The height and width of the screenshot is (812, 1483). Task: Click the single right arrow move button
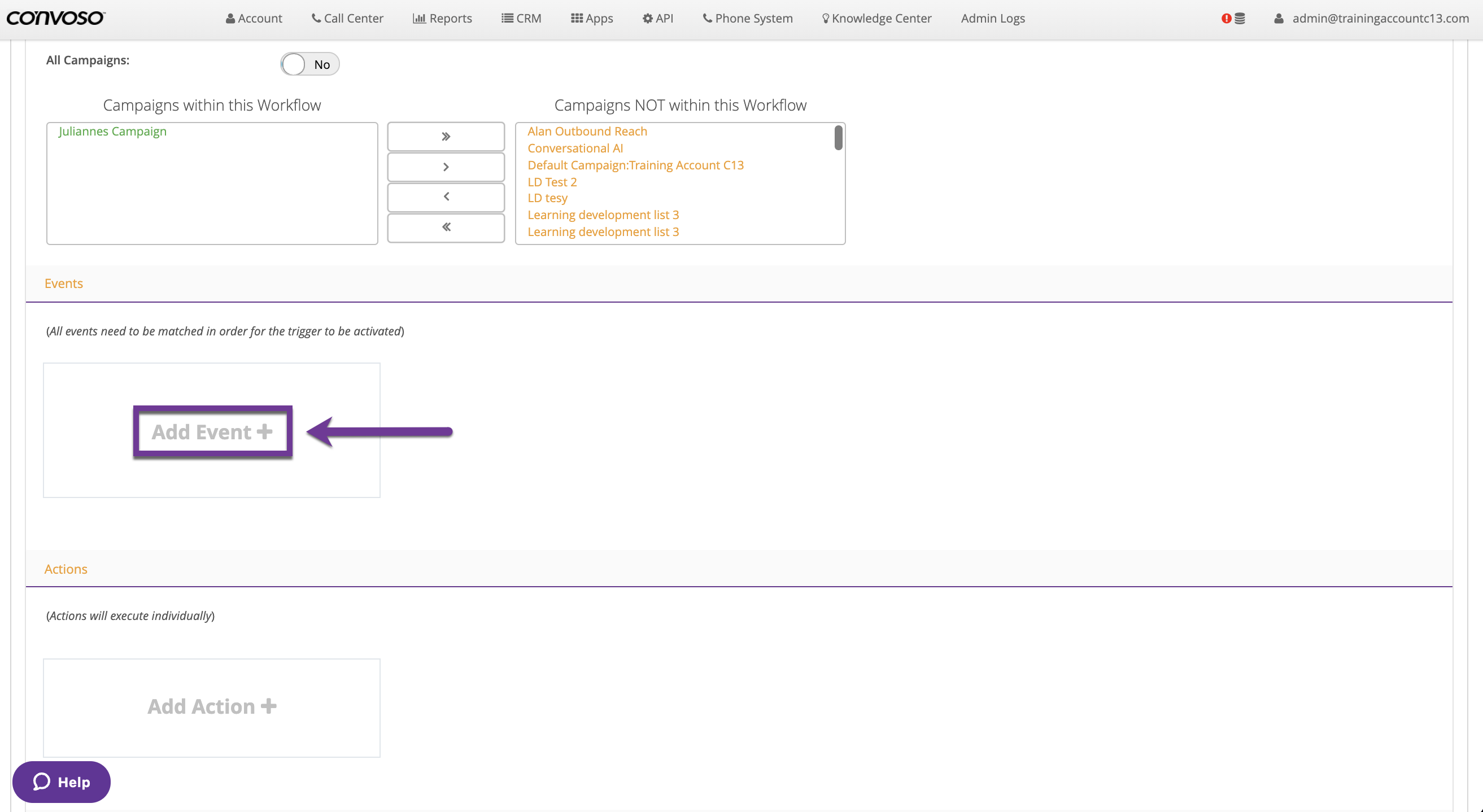tap(446, 167)
